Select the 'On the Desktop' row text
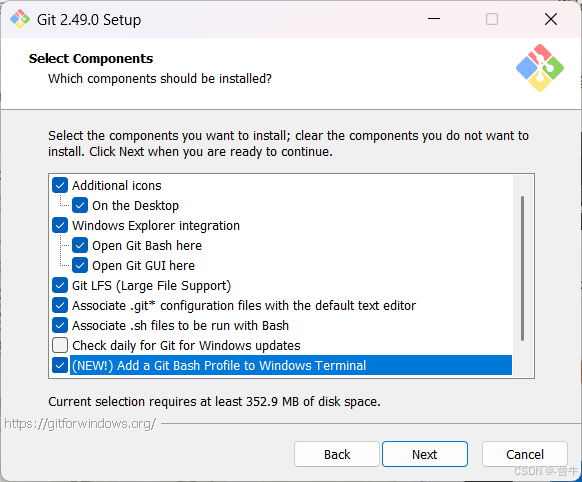This screenshot has width=582, height=482. (135, 205)
